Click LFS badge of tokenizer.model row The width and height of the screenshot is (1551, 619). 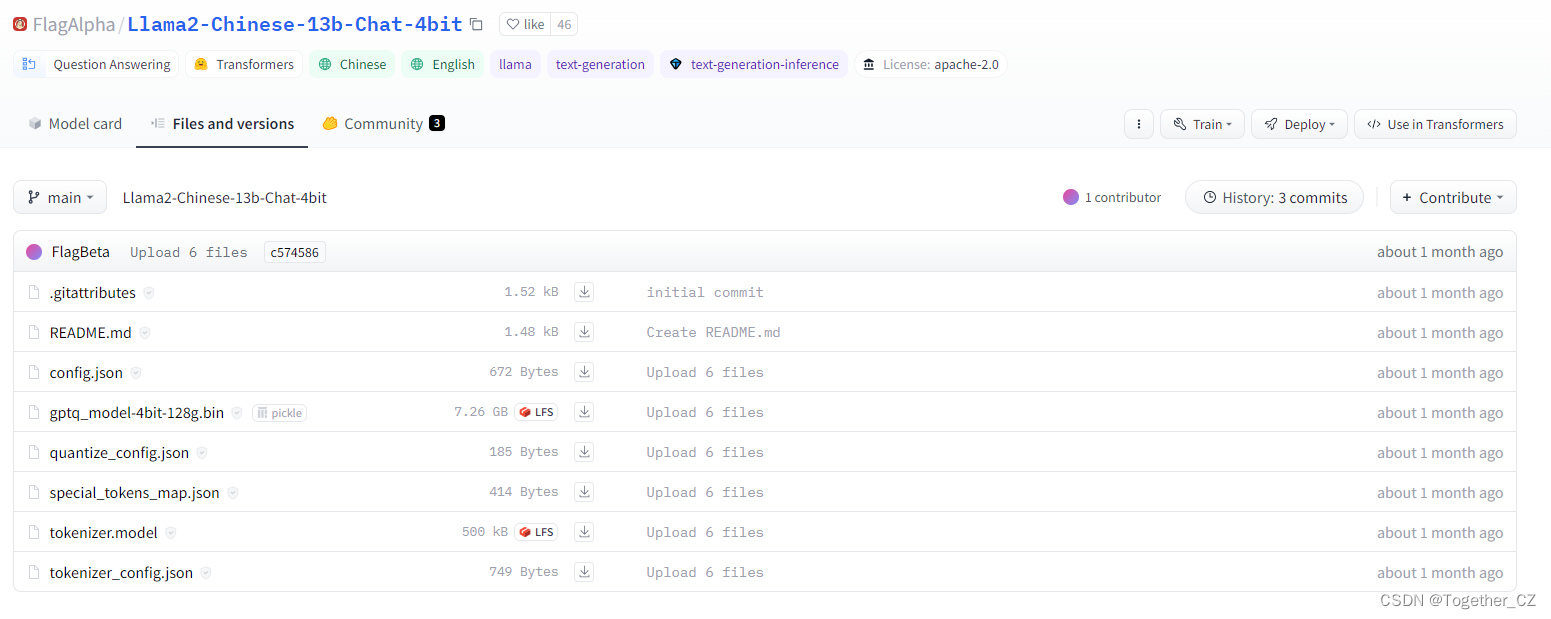point(536,532)
